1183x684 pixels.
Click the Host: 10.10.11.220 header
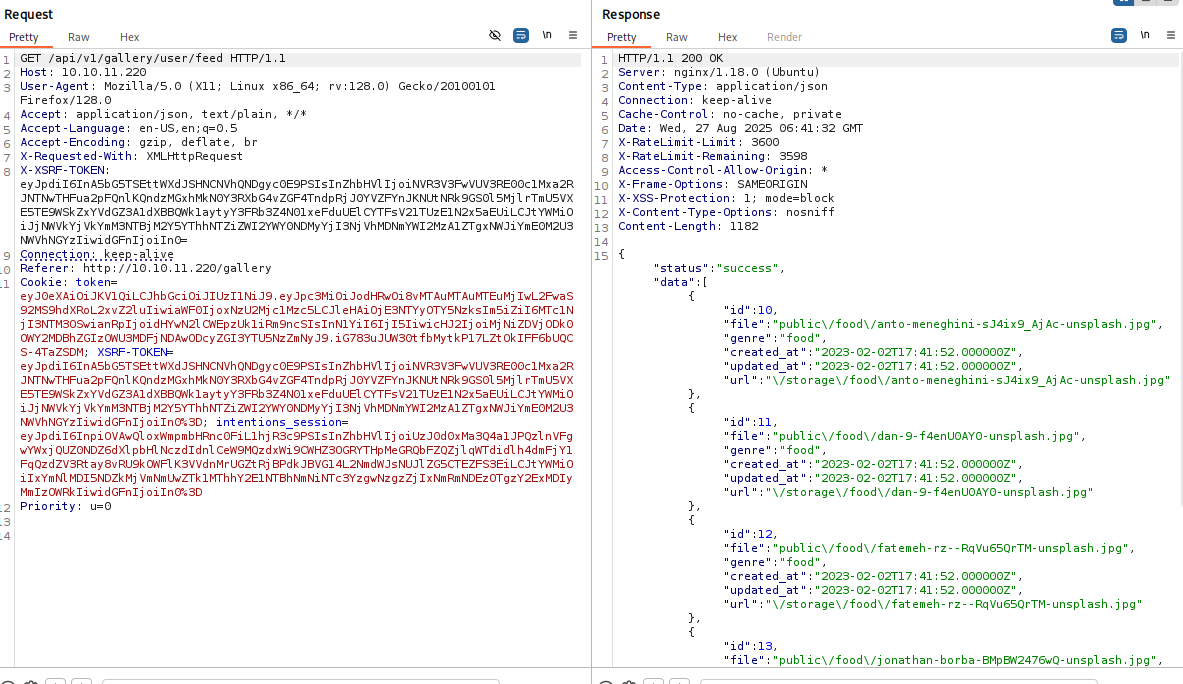click(83, 72)
